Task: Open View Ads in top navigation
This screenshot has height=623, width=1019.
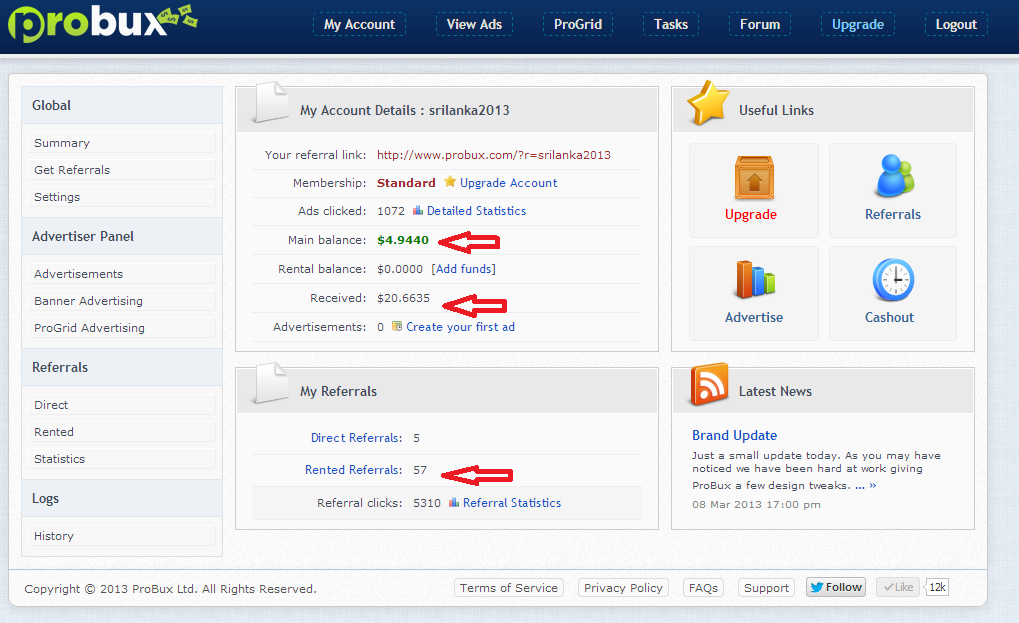Action: [x=474, y=25]
